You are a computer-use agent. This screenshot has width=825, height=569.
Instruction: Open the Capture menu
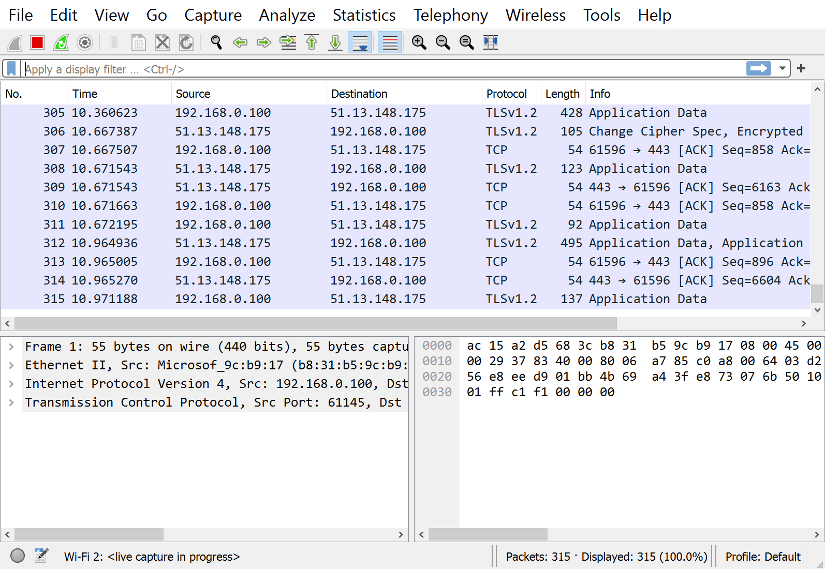(213, 15)
